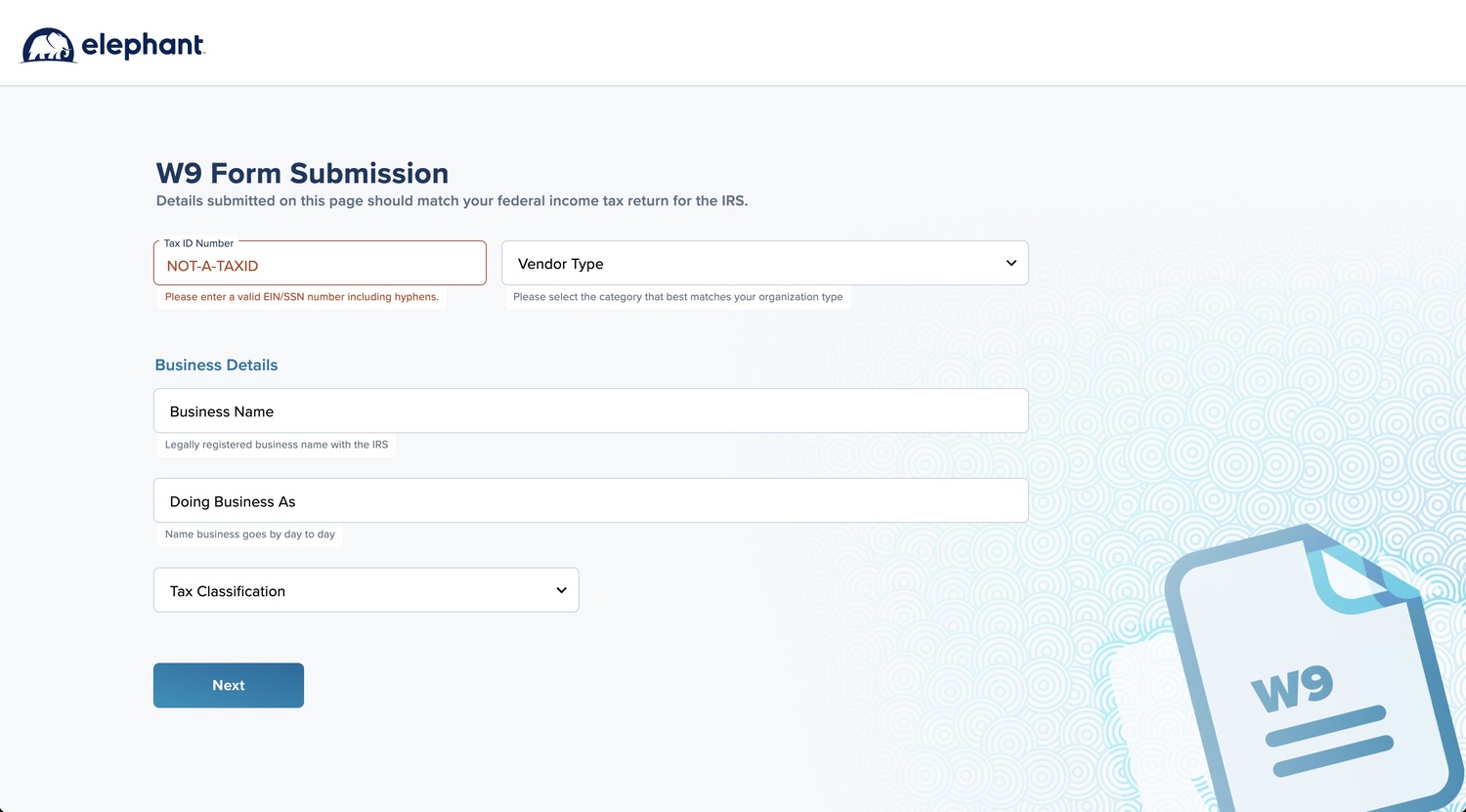Focus the Tax ID Number input field
Image resolution: width=1466 pixels, height=812 pixels.
pos(320,265)
